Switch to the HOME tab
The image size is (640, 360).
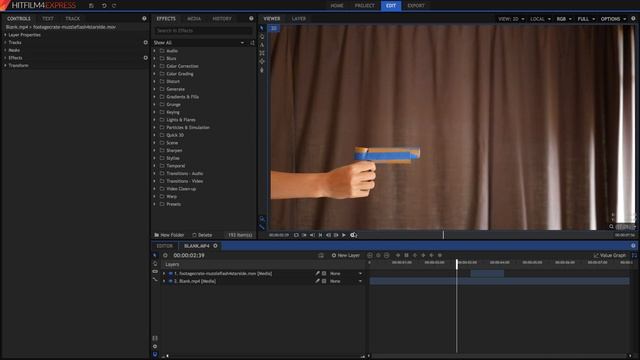(x=337, y=6)
